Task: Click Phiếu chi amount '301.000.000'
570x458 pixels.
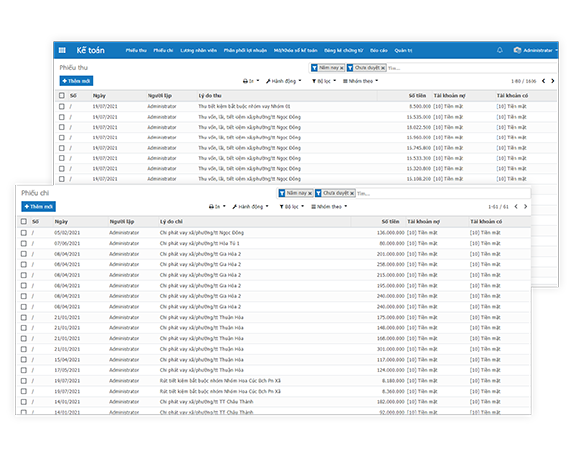Action: tap(390, 349)
